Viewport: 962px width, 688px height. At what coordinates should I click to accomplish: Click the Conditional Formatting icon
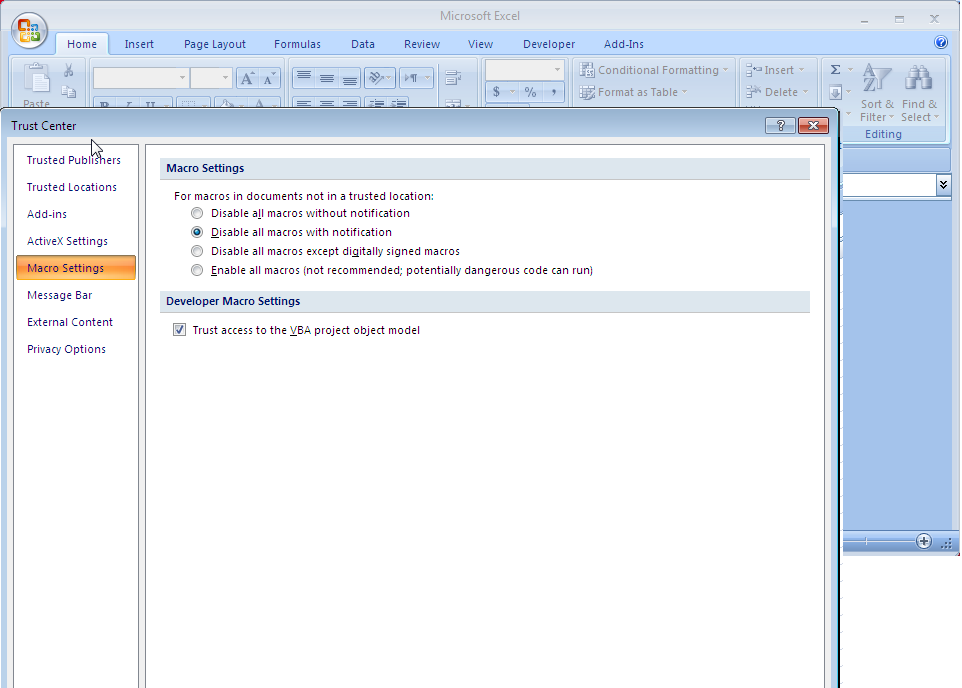click(587, 70)
